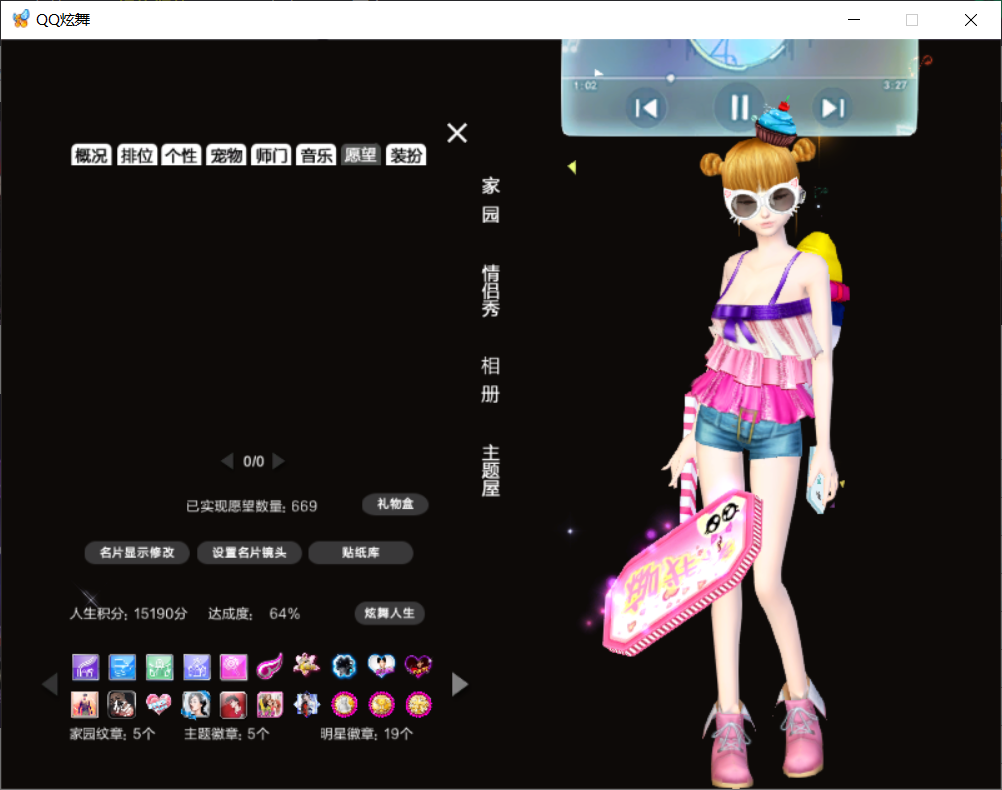Image resolution: width=1002 pixels, height=790 pixels.
Task: Click the blue glowing clover badge
Action: (x=344, y=666)
